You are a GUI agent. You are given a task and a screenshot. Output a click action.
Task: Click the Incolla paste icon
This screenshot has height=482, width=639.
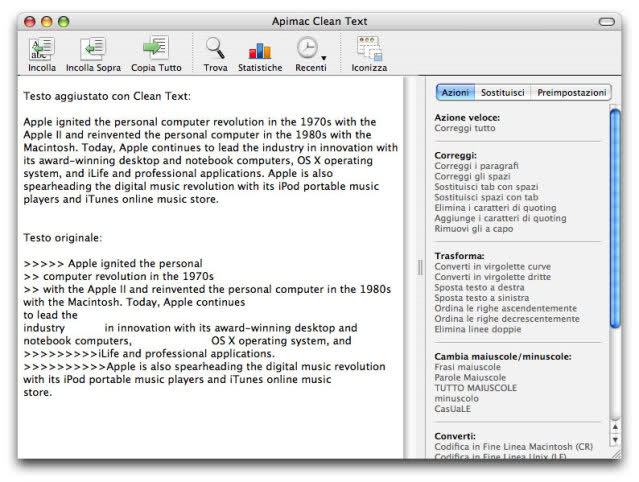point(42,48)
